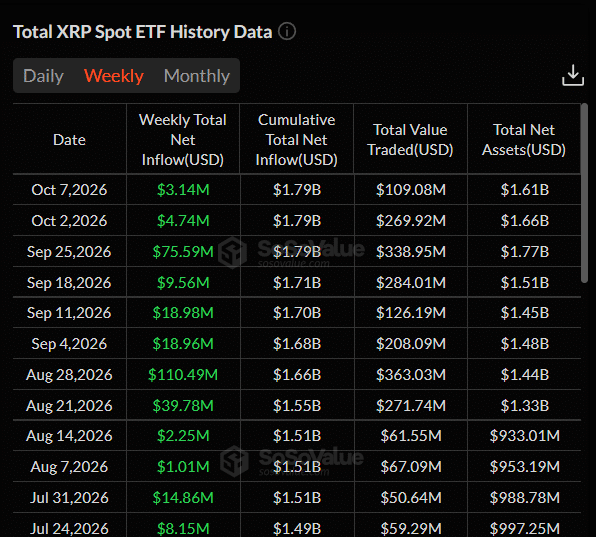Select the Weekly tab
The image size is (596, 537).
click(x=114, y=76)
